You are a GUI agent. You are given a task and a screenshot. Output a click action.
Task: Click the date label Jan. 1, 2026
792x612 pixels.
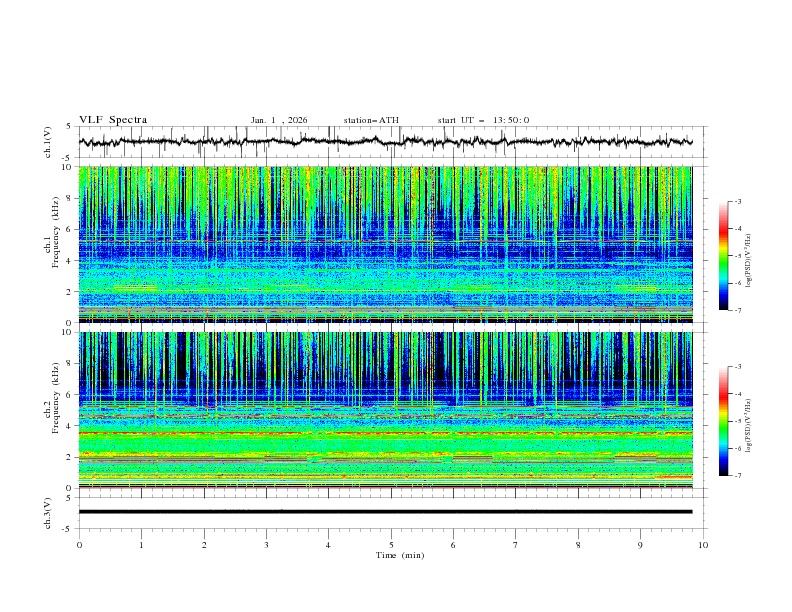(279, 120)
